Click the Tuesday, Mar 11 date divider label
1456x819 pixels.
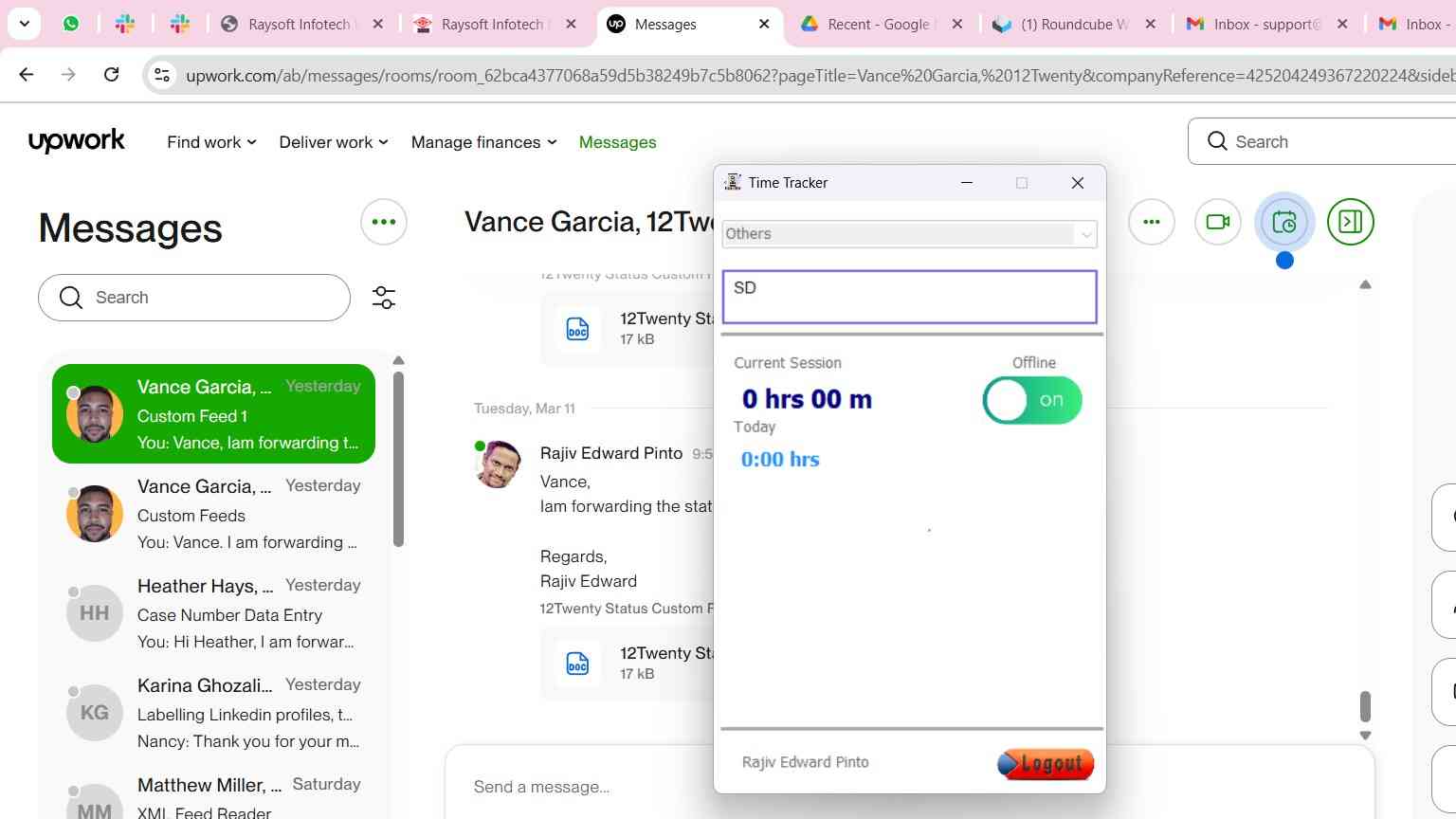click(x=524, y=409)
